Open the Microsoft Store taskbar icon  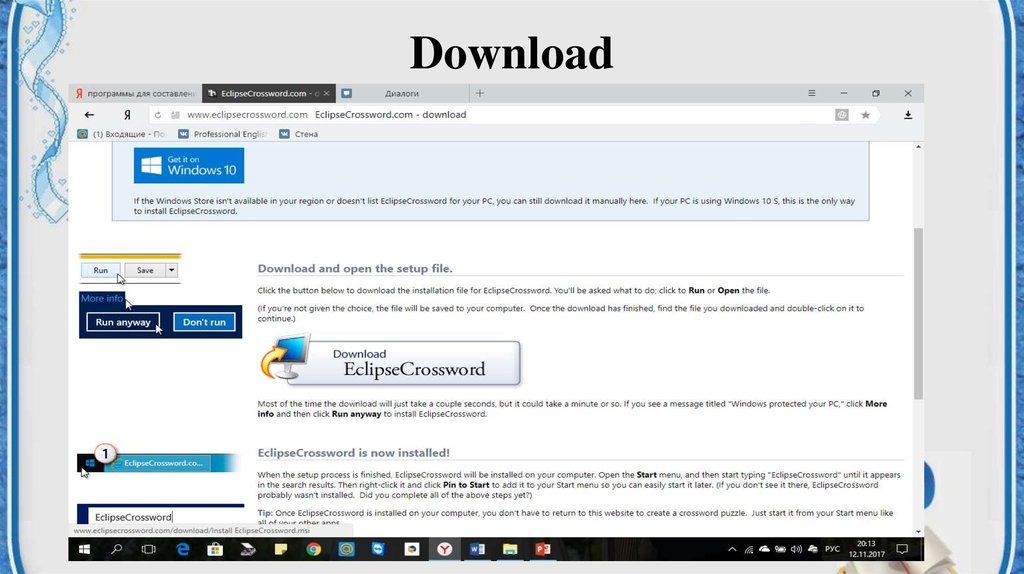click(215, 549)
